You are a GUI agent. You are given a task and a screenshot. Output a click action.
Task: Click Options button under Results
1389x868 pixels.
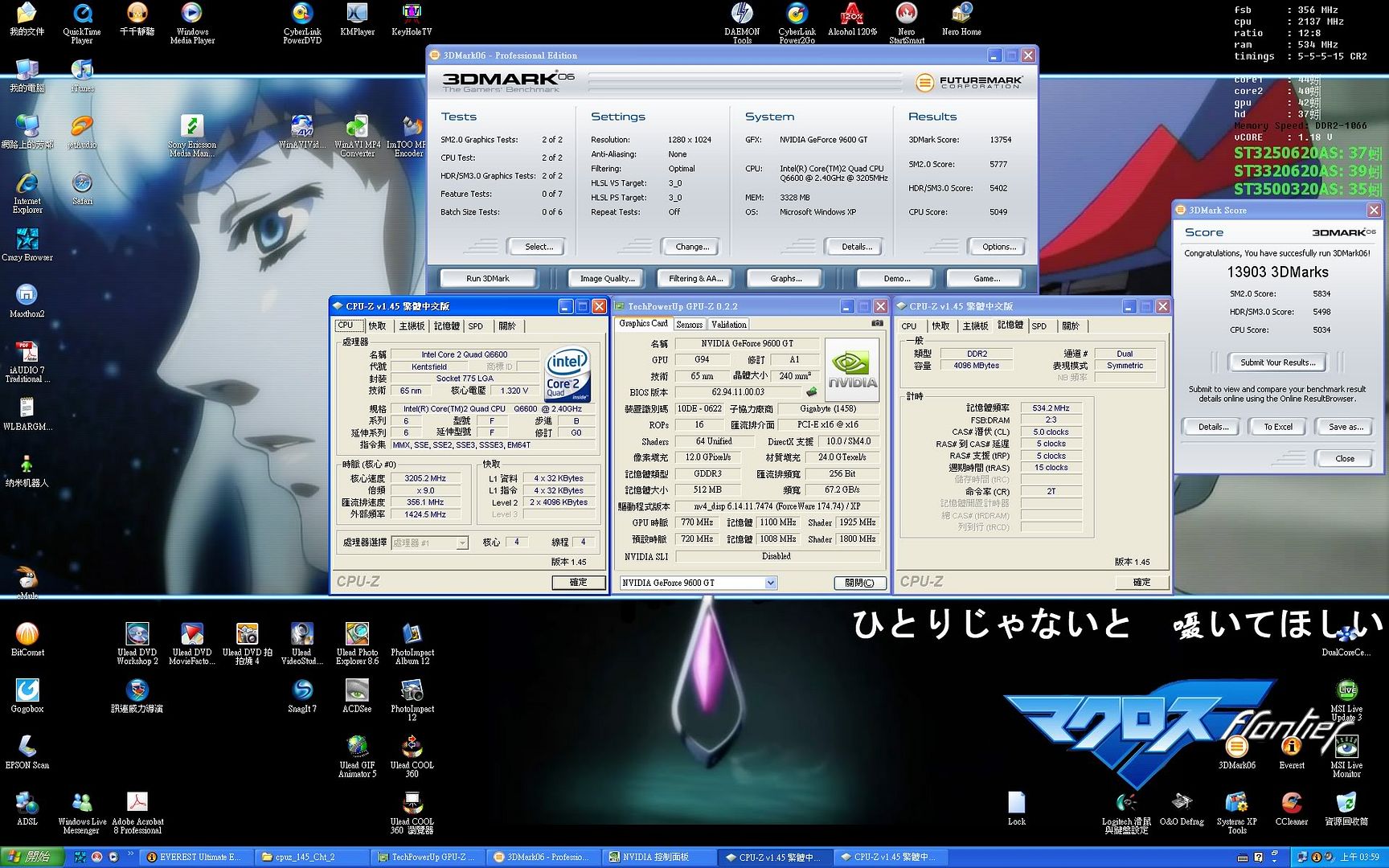point(999,247)
